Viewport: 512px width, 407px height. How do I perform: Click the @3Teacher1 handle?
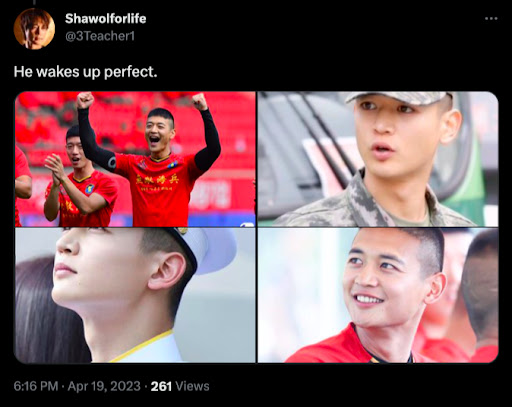[100, 36]
